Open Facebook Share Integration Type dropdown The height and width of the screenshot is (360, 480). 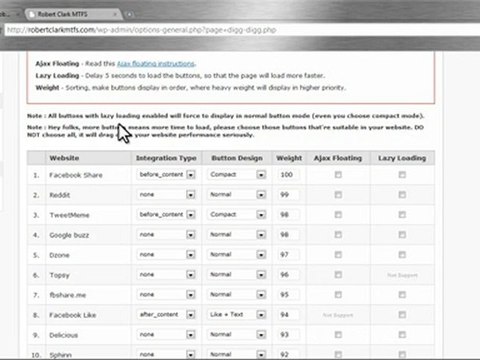tap(166, 175)
